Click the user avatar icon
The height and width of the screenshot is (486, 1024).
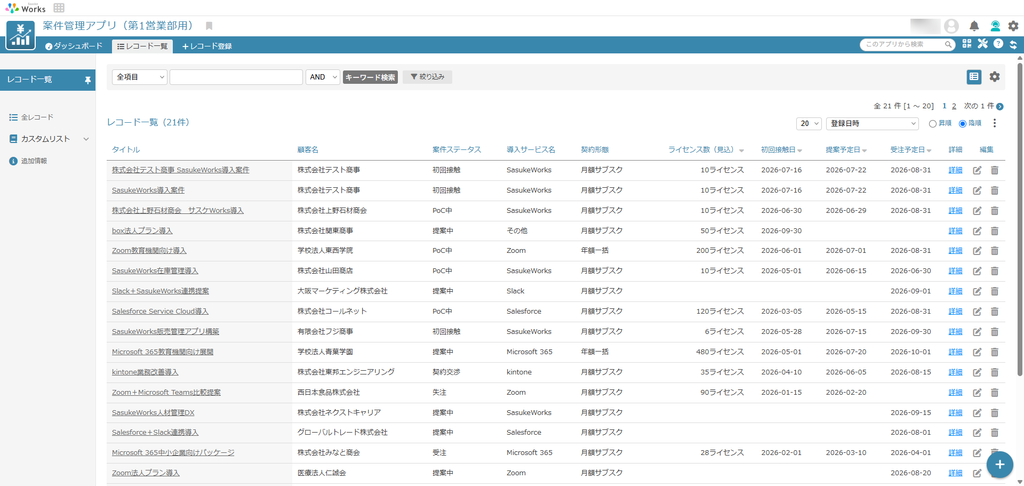[952, 26]
